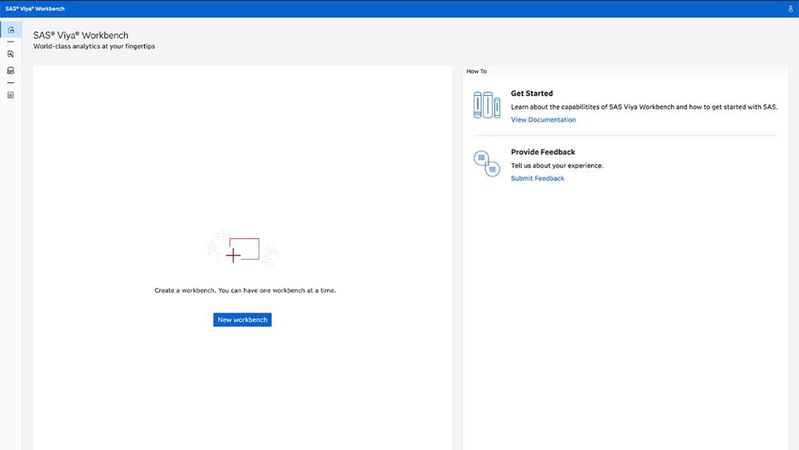Image resolution: width=799 pixels, height=450 pixels.
Task: Open the magnifier icon in the sidebar
Action: point(11,54)
